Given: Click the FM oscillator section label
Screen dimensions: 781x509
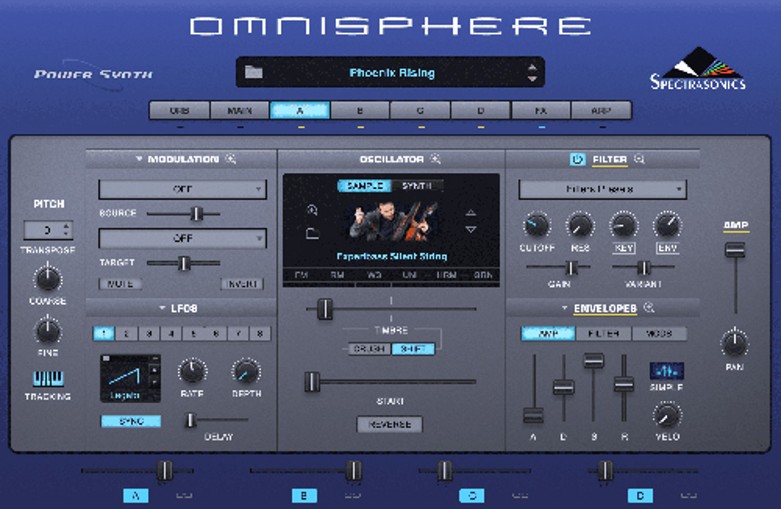Looking at the screenshot, I should (x=301, y=275).
